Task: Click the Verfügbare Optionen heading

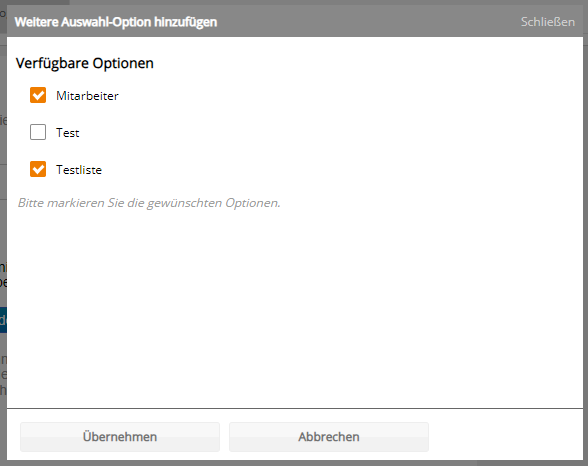Action: point(85,63)
